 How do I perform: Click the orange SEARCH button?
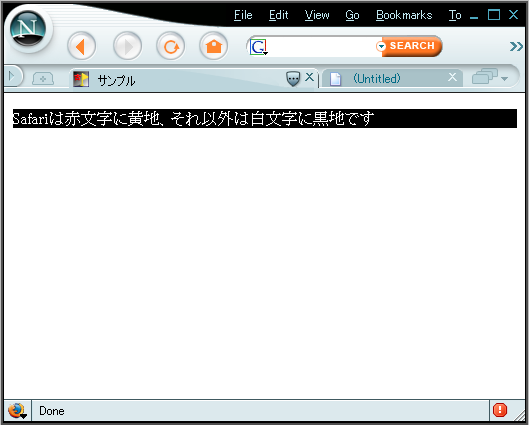pyautogui.click(x=411, y=46)
